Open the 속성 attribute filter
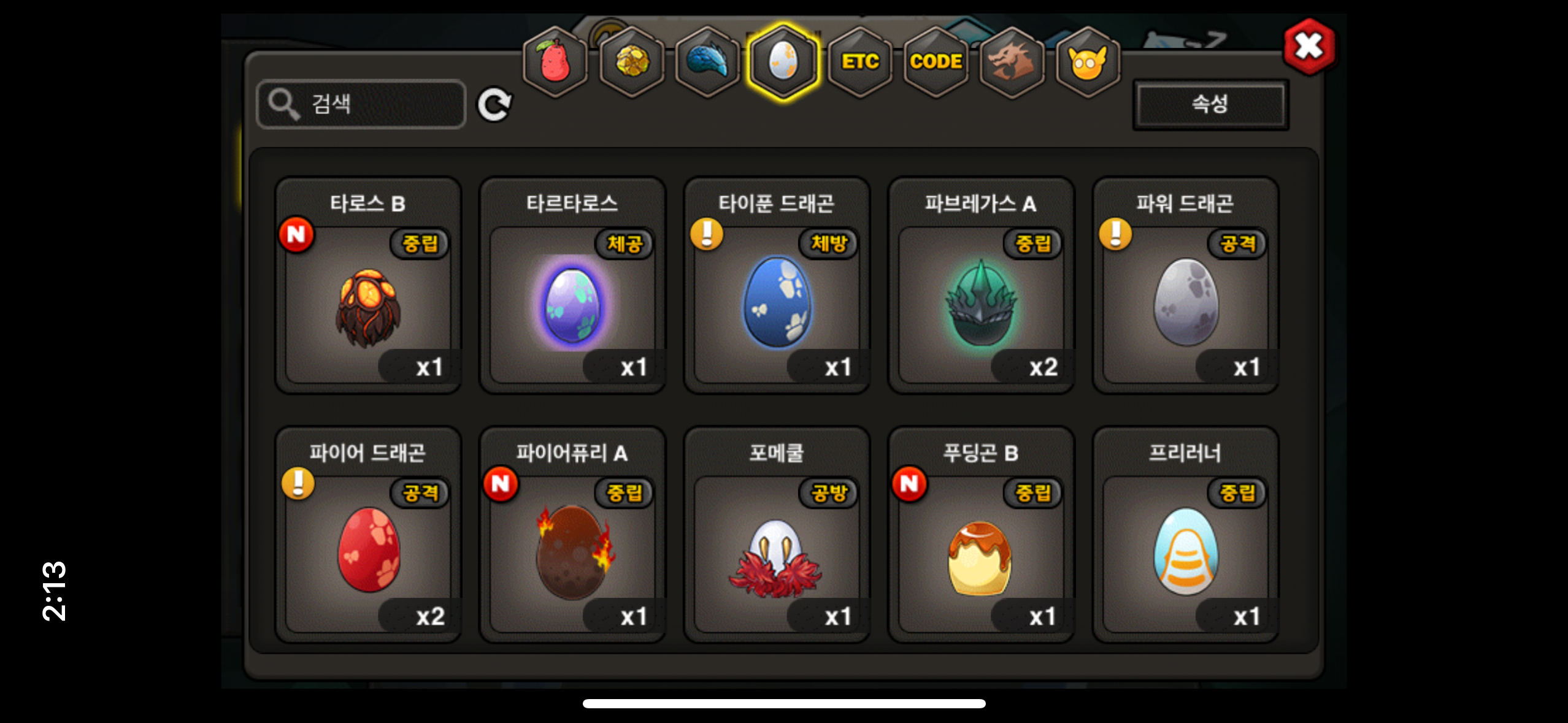This screenshot has height=723, width=1568. [x=1210, y=104]
